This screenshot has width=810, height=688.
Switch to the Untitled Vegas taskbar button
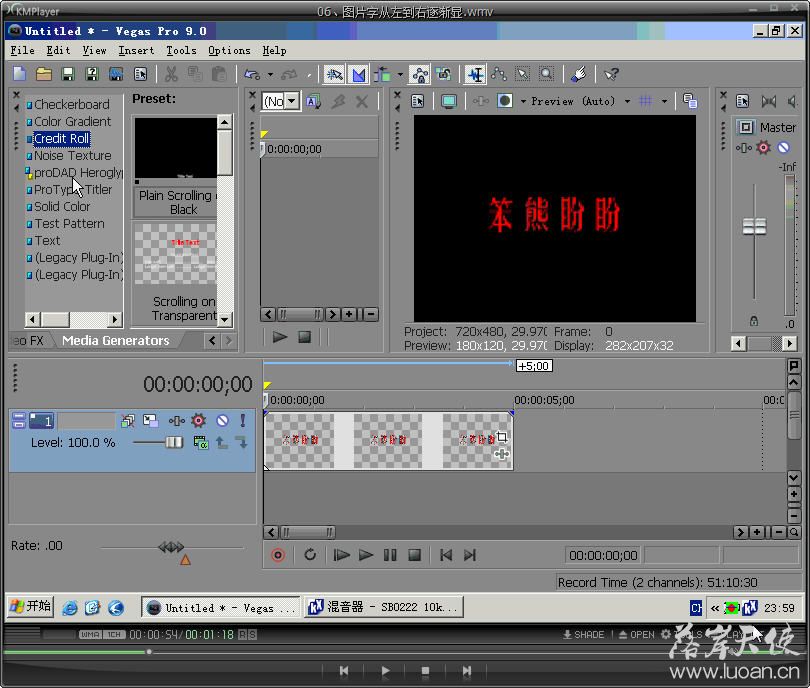click(221, 607)
